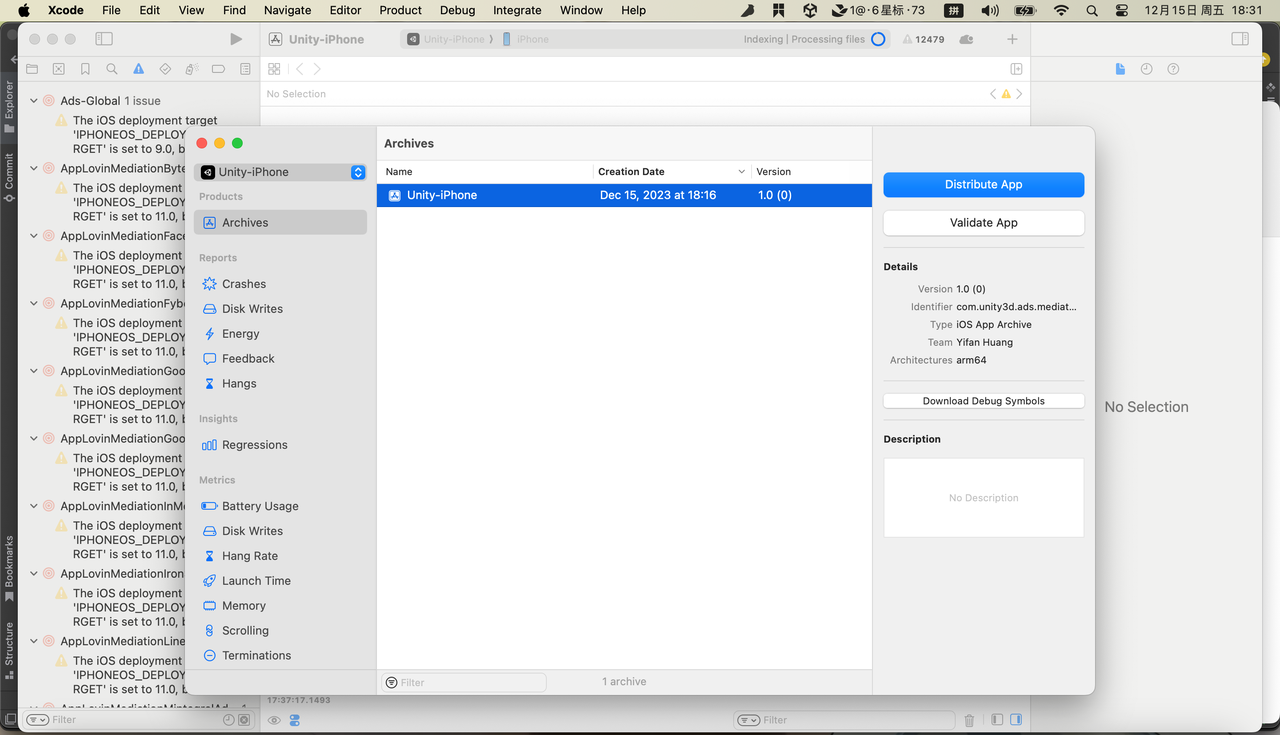
Task: Jump to next issue chevron in jump bar
Action: point(1019,94)
